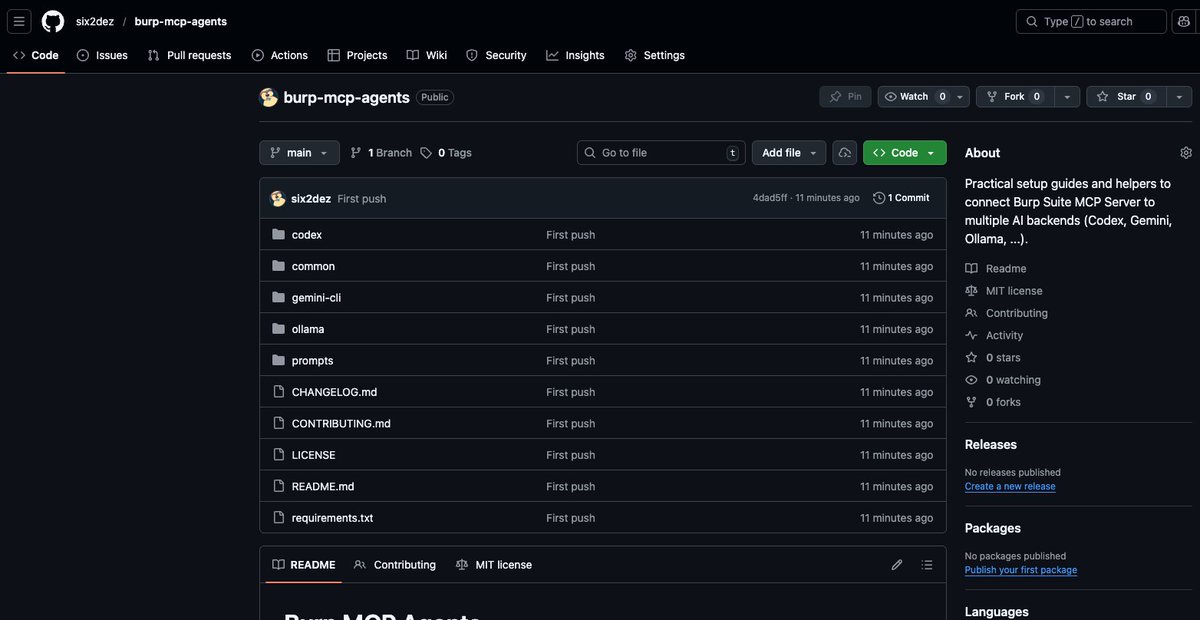Screen dimensions: 1200x620
Task: Switch to the README file tab
Action: point(304,565)
